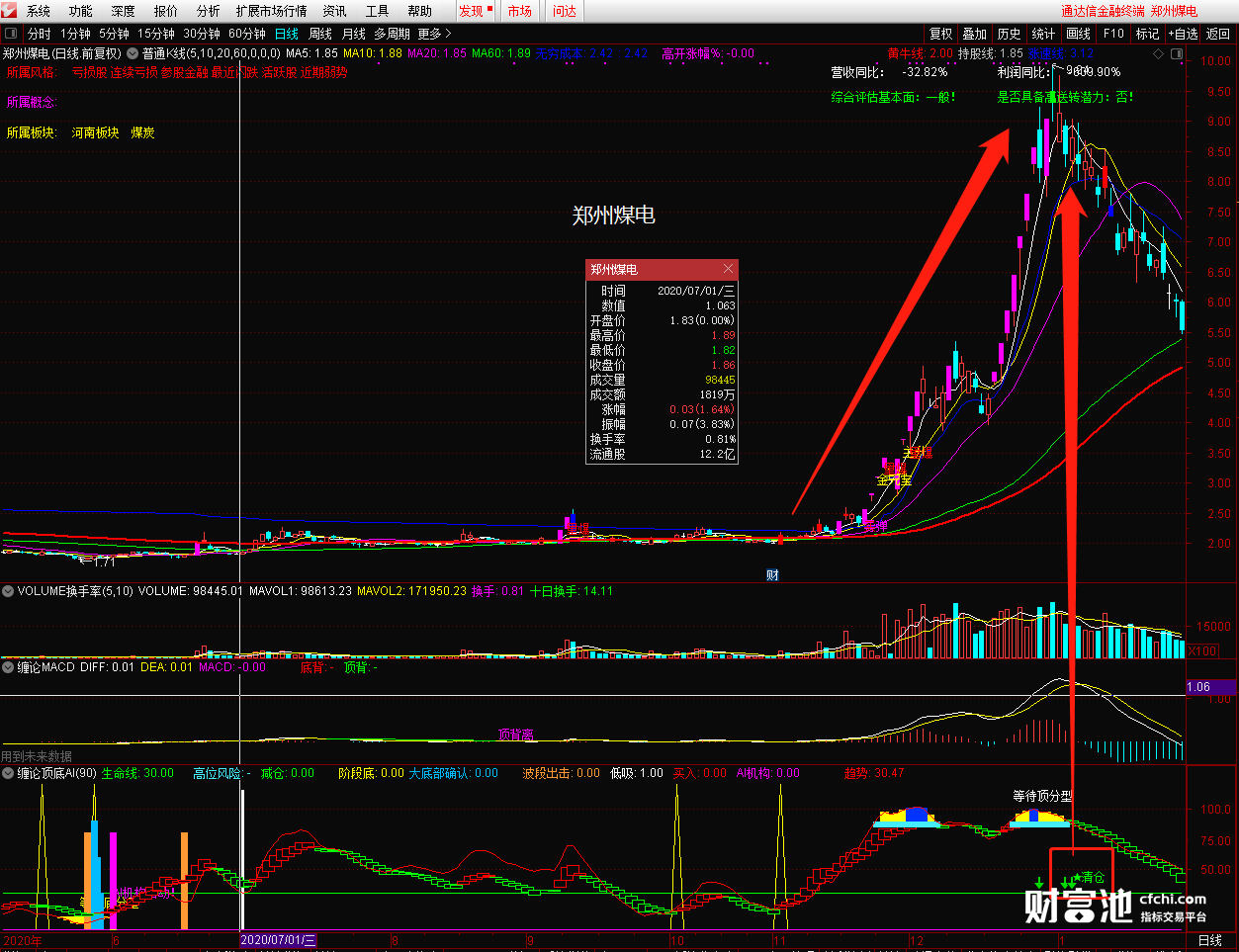1239x952 pixels.
Task: Click the 通达信金融终端 title text
Action: [1103, 11]
